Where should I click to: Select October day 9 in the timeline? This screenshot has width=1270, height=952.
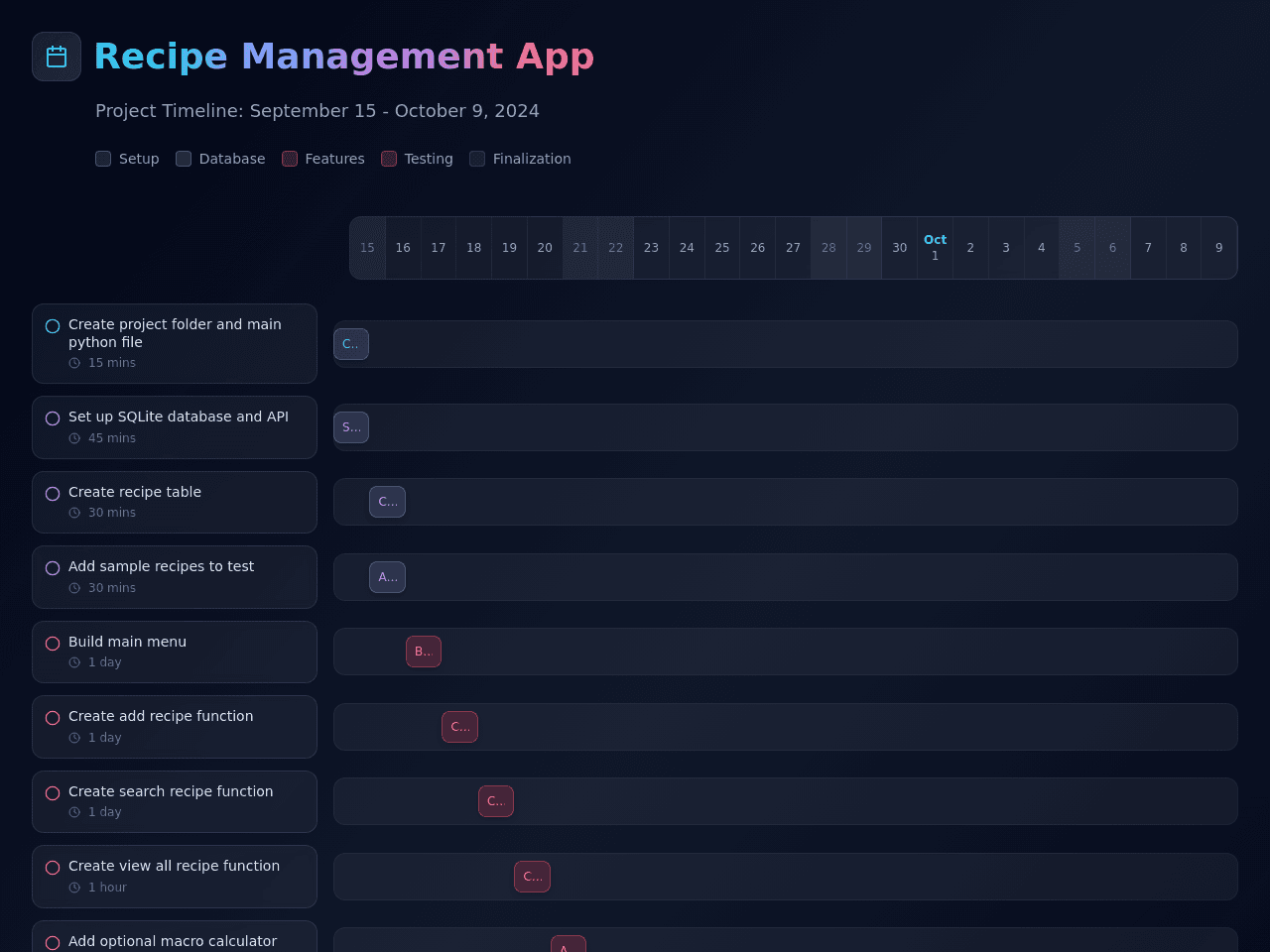click(x=1219, y=248)
